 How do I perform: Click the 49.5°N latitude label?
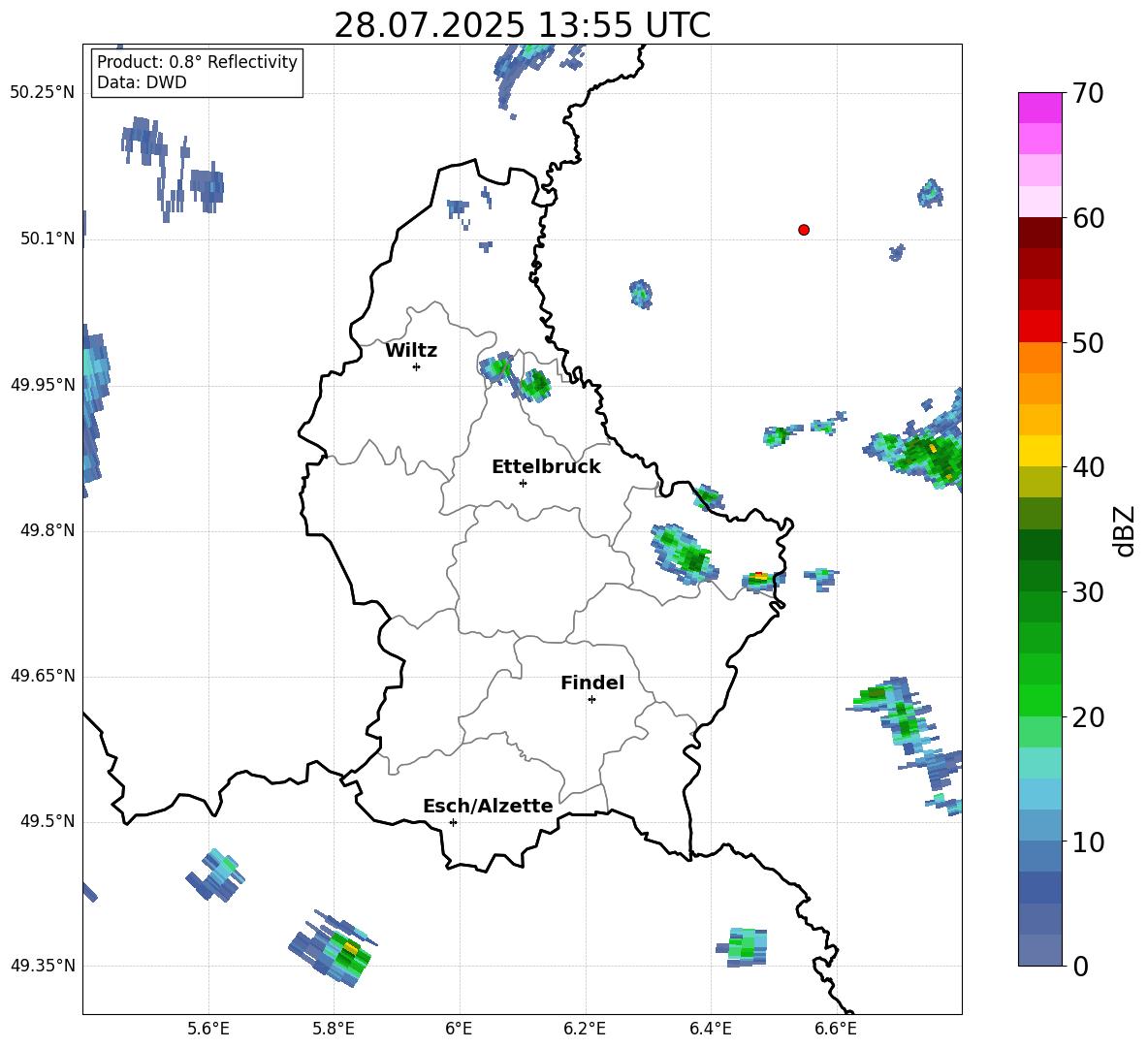tap(47, 822)
